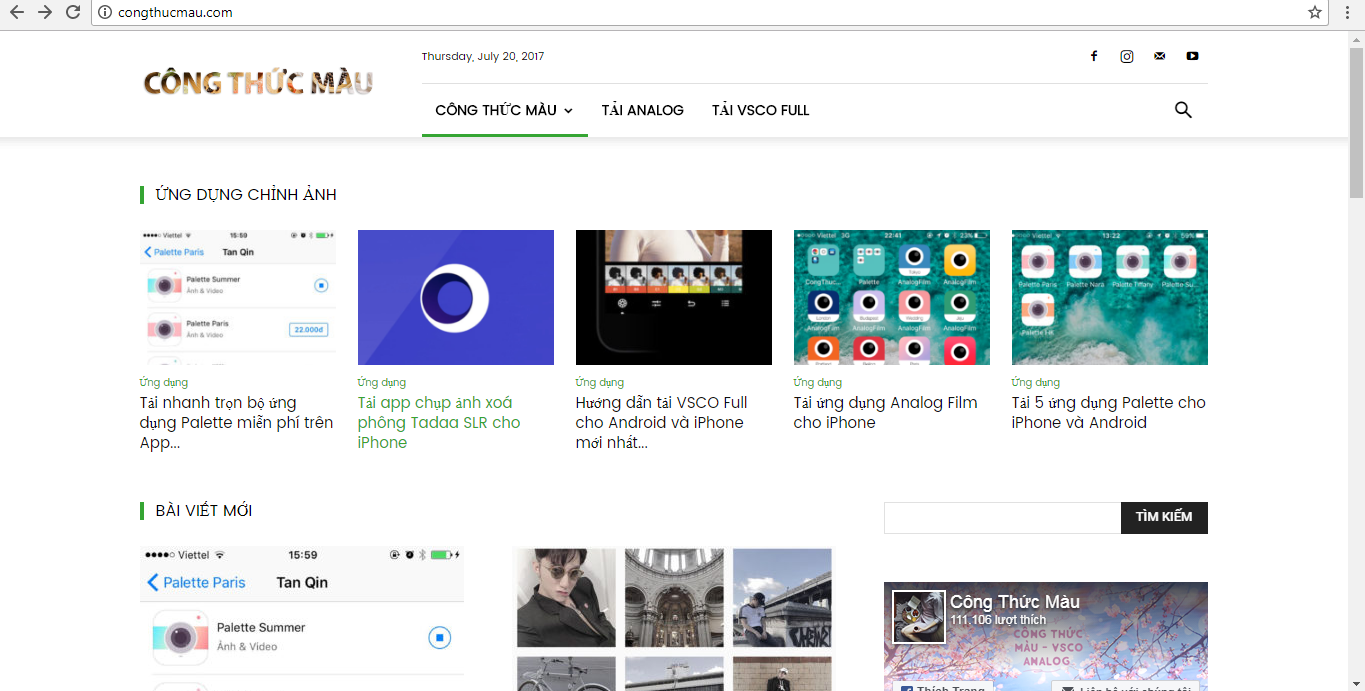1365x691 pixels.
Task: Open the Analog Film apps thumbnail
Action: point(892,297)
